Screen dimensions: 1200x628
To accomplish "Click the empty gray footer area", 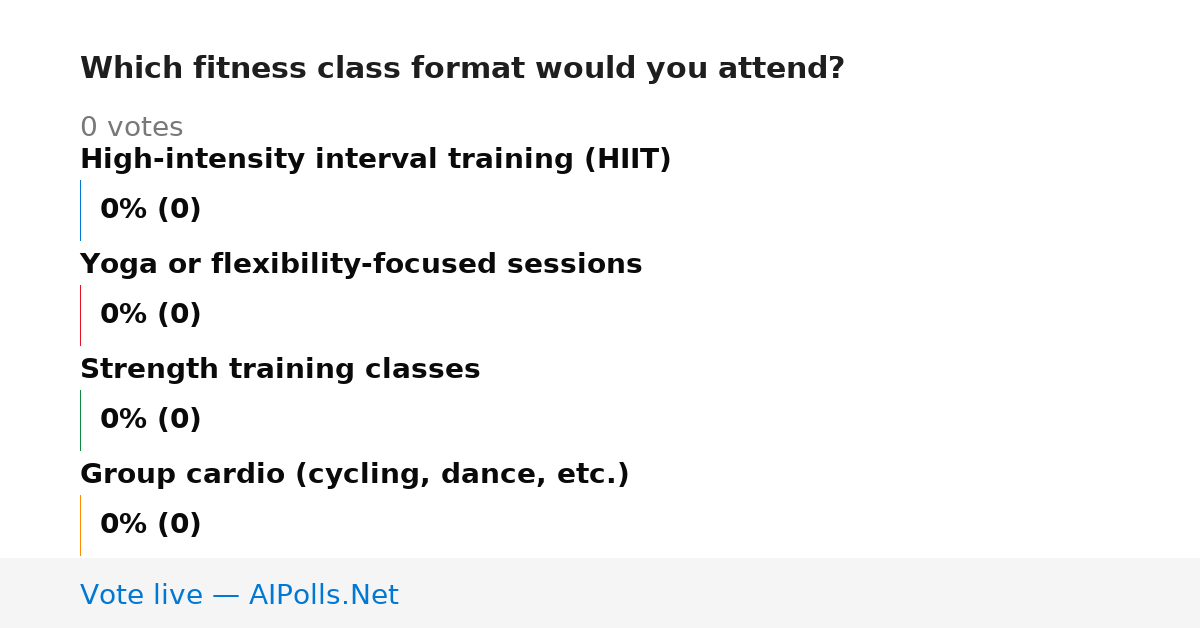I will click(x=800, y=593).
